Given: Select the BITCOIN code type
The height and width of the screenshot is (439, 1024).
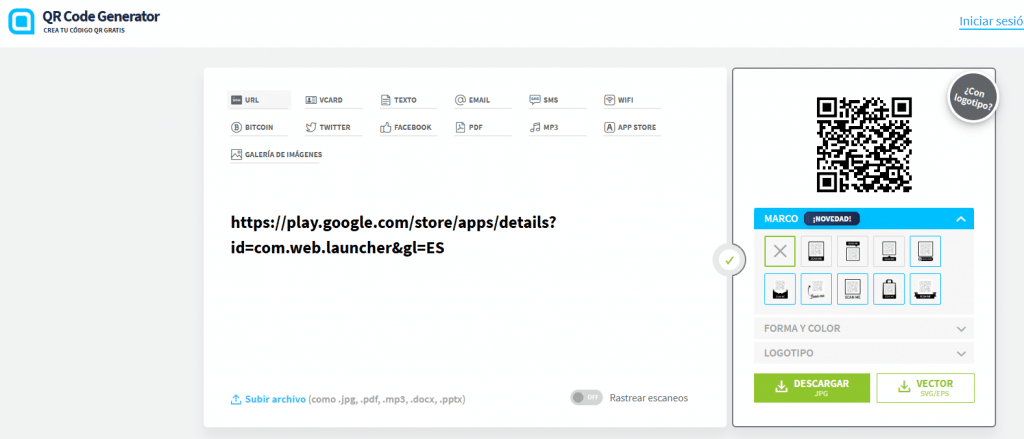Looking at the screenshot, I should point(259,127).
